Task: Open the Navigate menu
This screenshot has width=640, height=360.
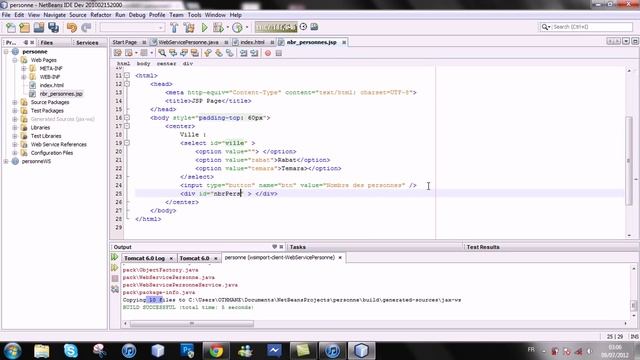Action: tap(55, 15)
